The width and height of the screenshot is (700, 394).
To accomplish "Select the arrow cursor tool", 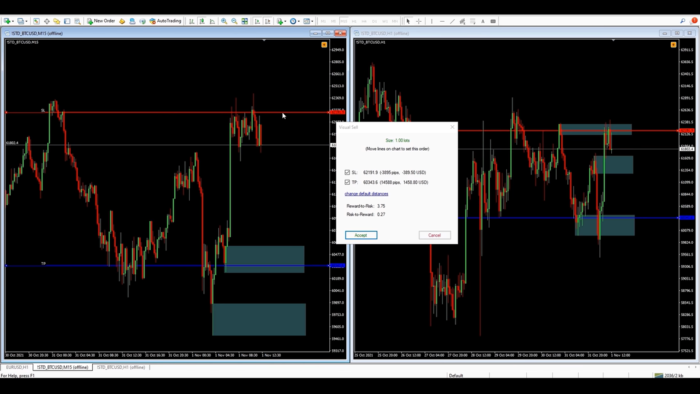I will point(408,21).
